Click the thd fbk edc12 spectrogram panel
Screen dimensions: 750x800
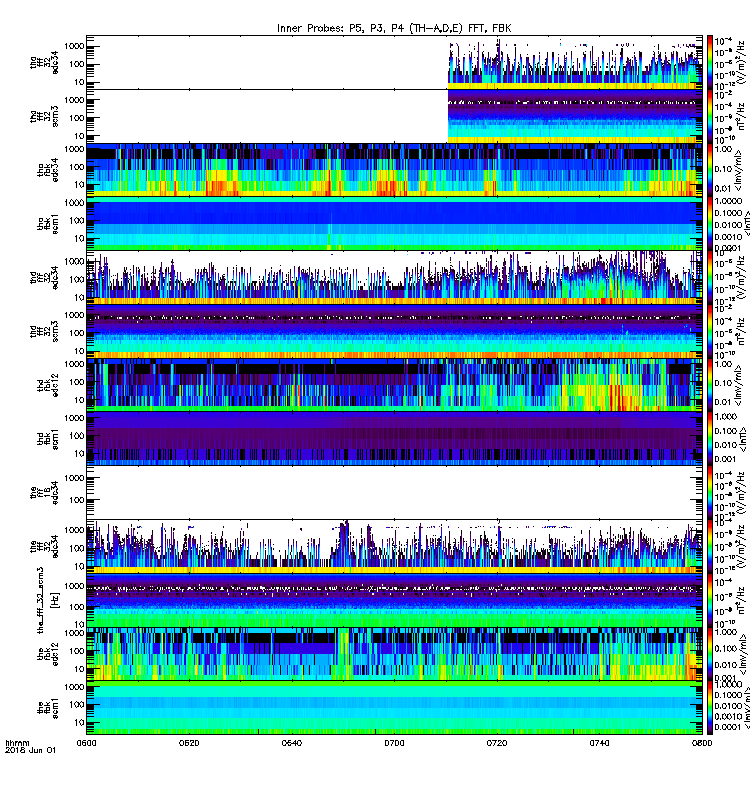394,385
